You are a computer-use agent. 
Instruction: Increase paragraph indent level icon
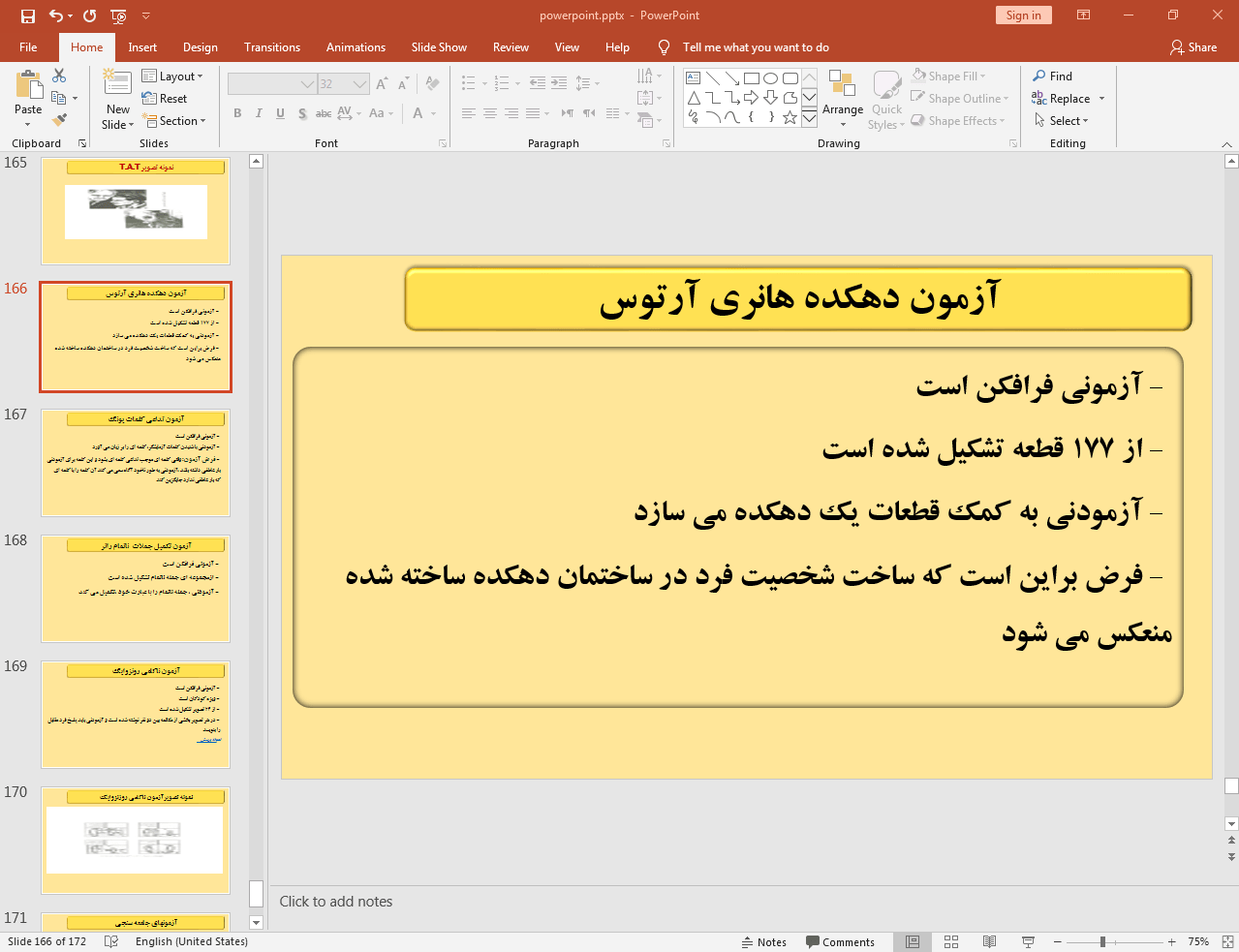559,83
